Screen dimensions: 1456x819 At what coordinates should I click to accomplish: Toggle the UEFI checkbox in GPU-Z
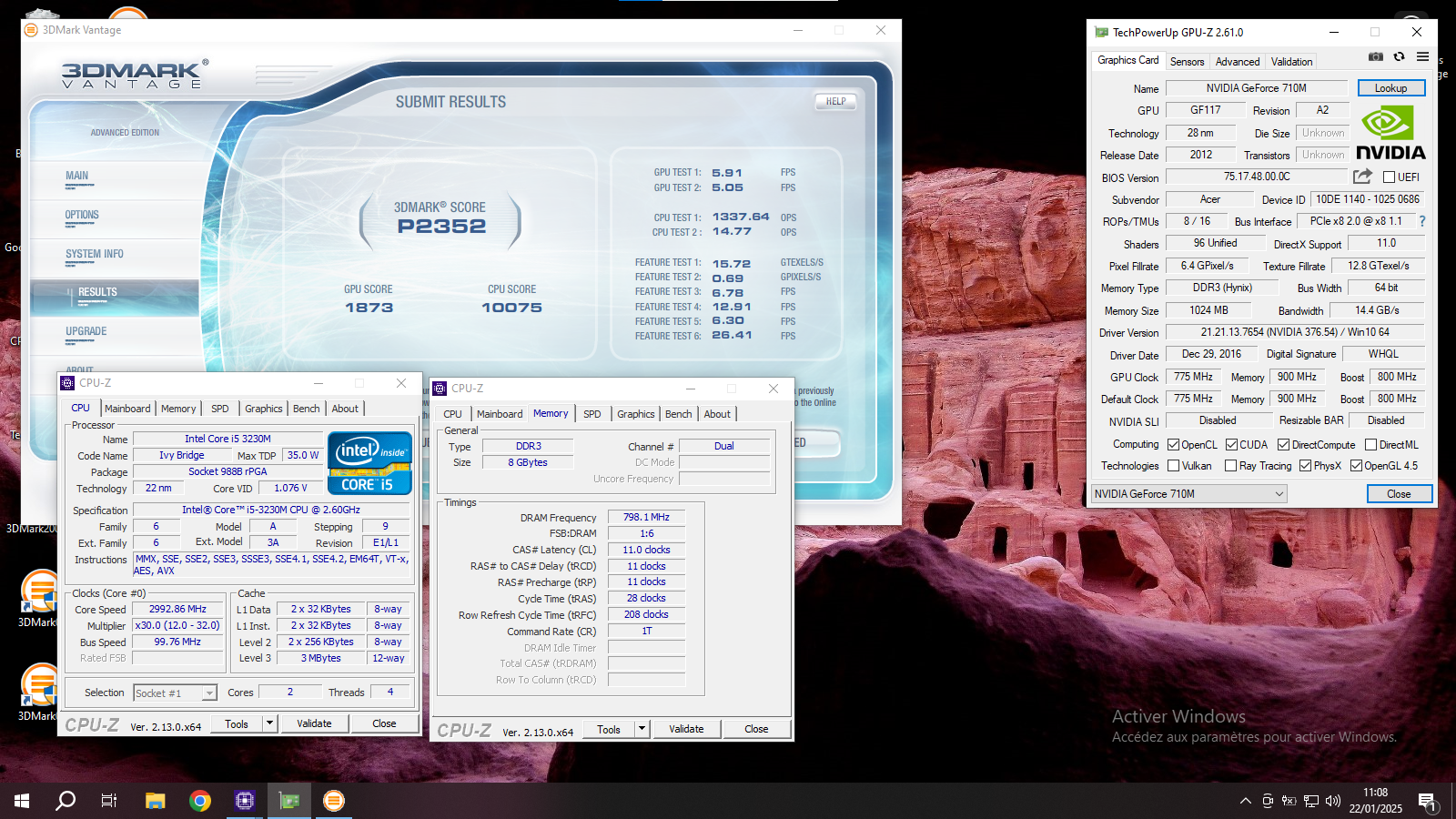click(x=1389, y=177)
